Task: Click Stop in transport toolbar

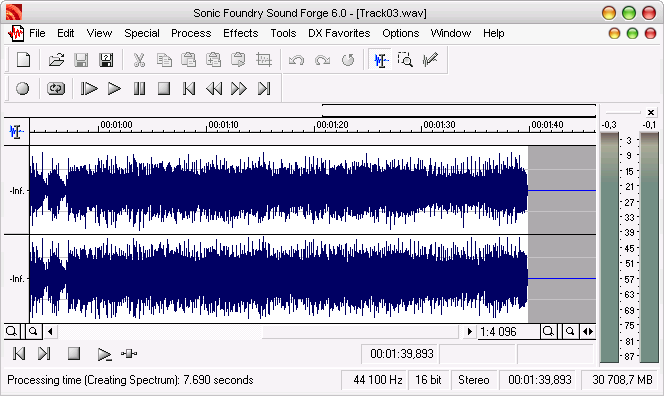Action: pos(164,89)
